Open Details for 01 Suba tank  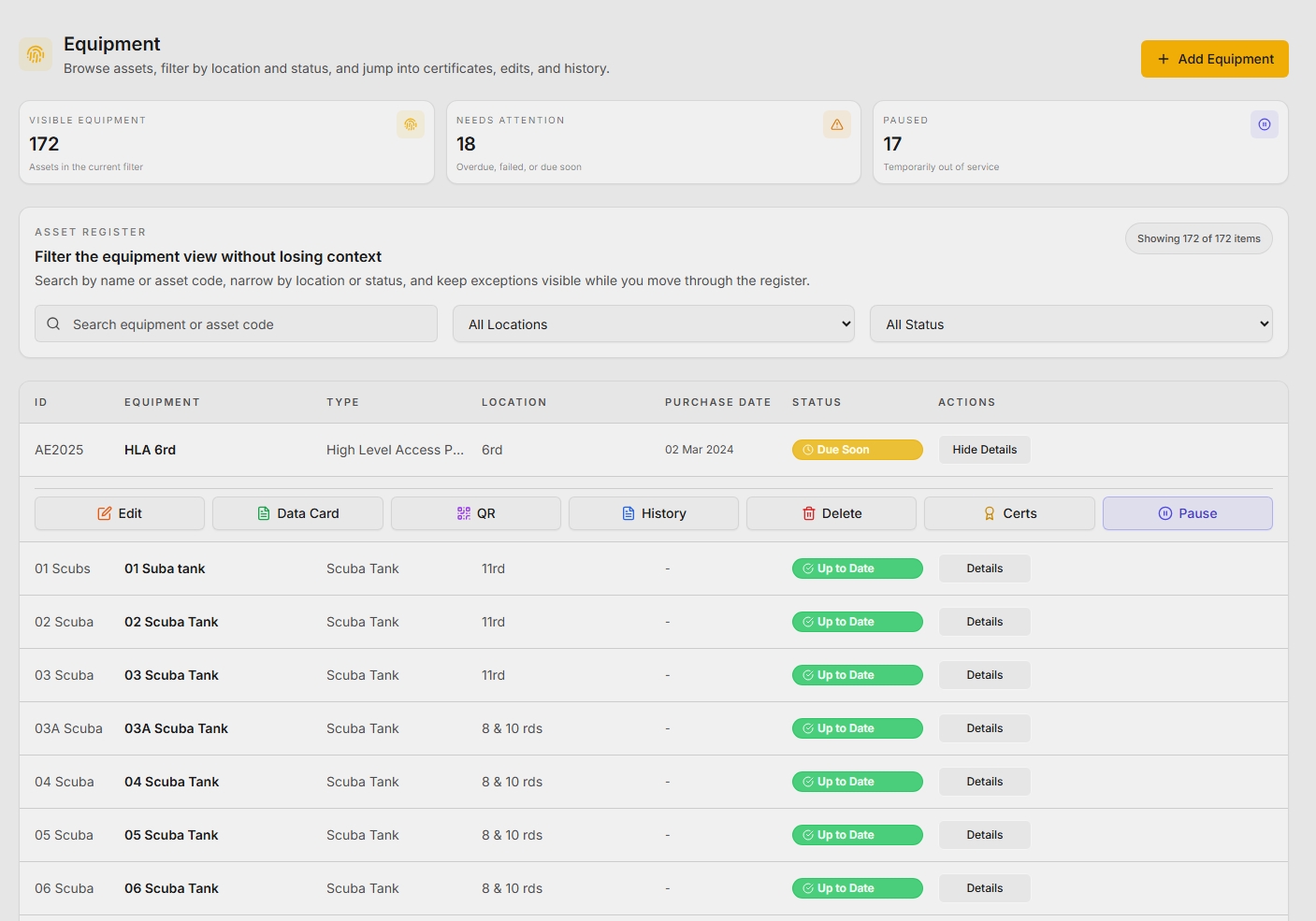[984, 568]
